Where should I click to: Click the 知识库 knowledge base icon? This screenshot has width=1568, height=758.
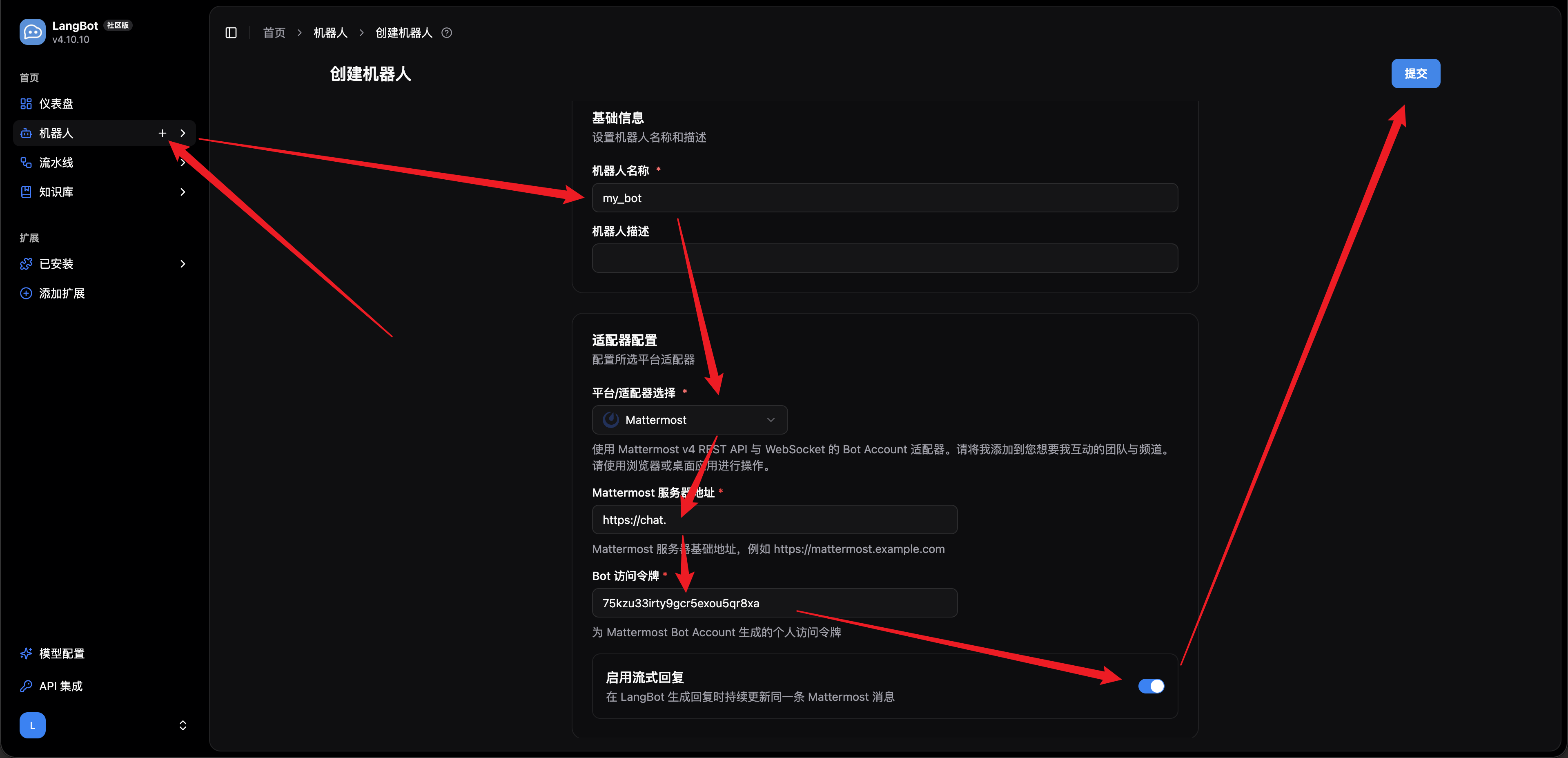26,192
